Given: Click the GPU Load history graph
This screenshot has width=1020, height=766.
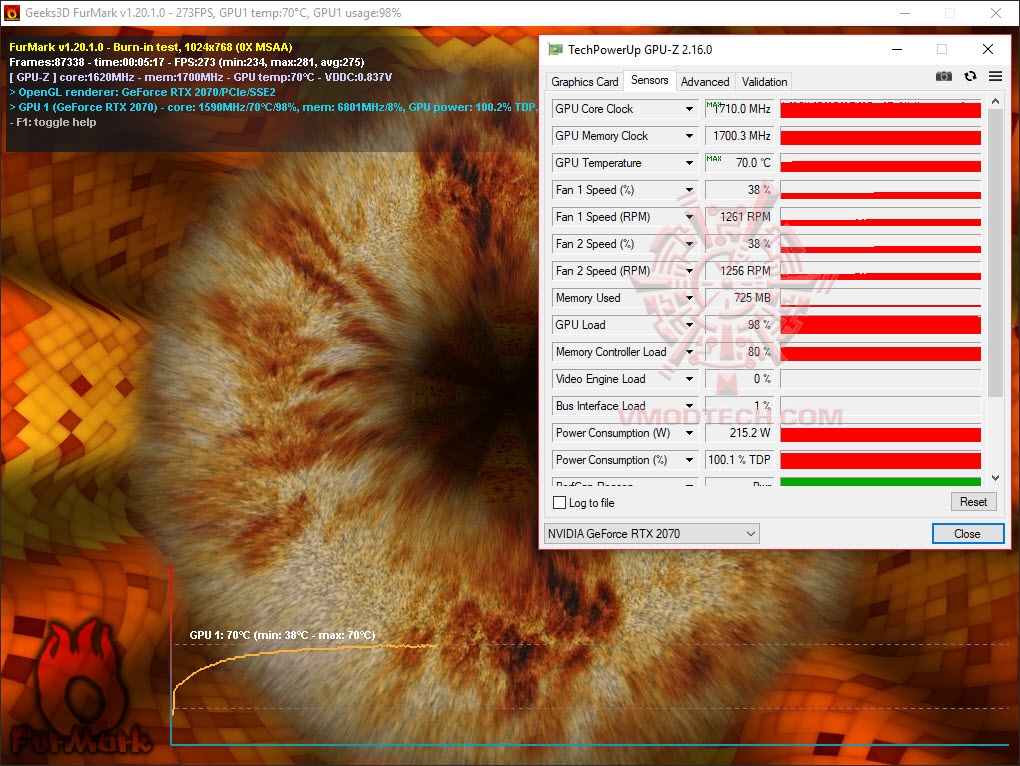Looking at the screenshot, I should pos(880,324).
